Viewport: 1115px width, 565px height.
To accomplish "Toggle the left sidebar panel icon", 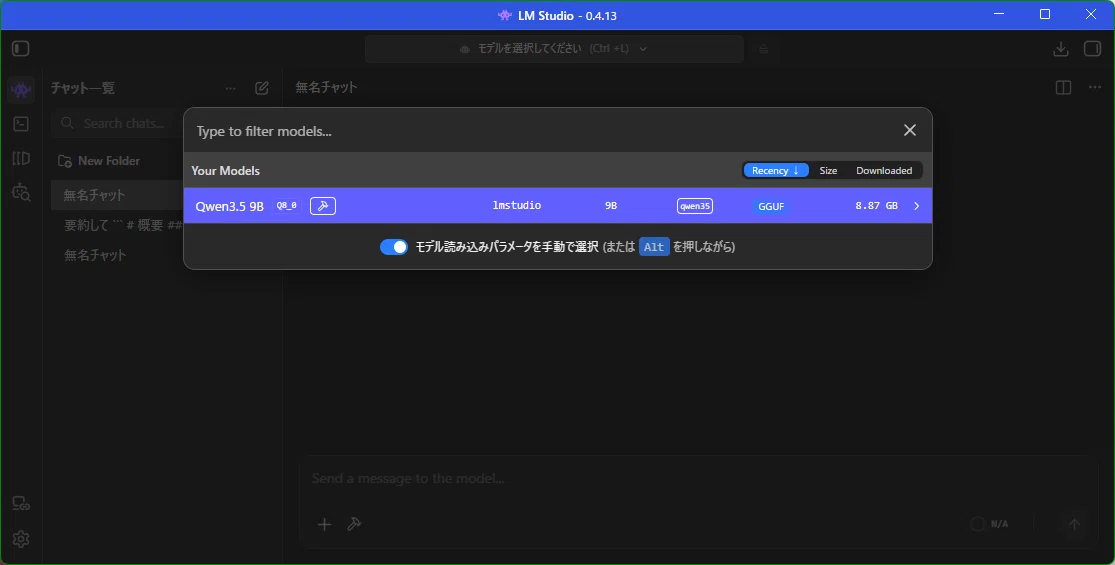I will click(21, 48).
